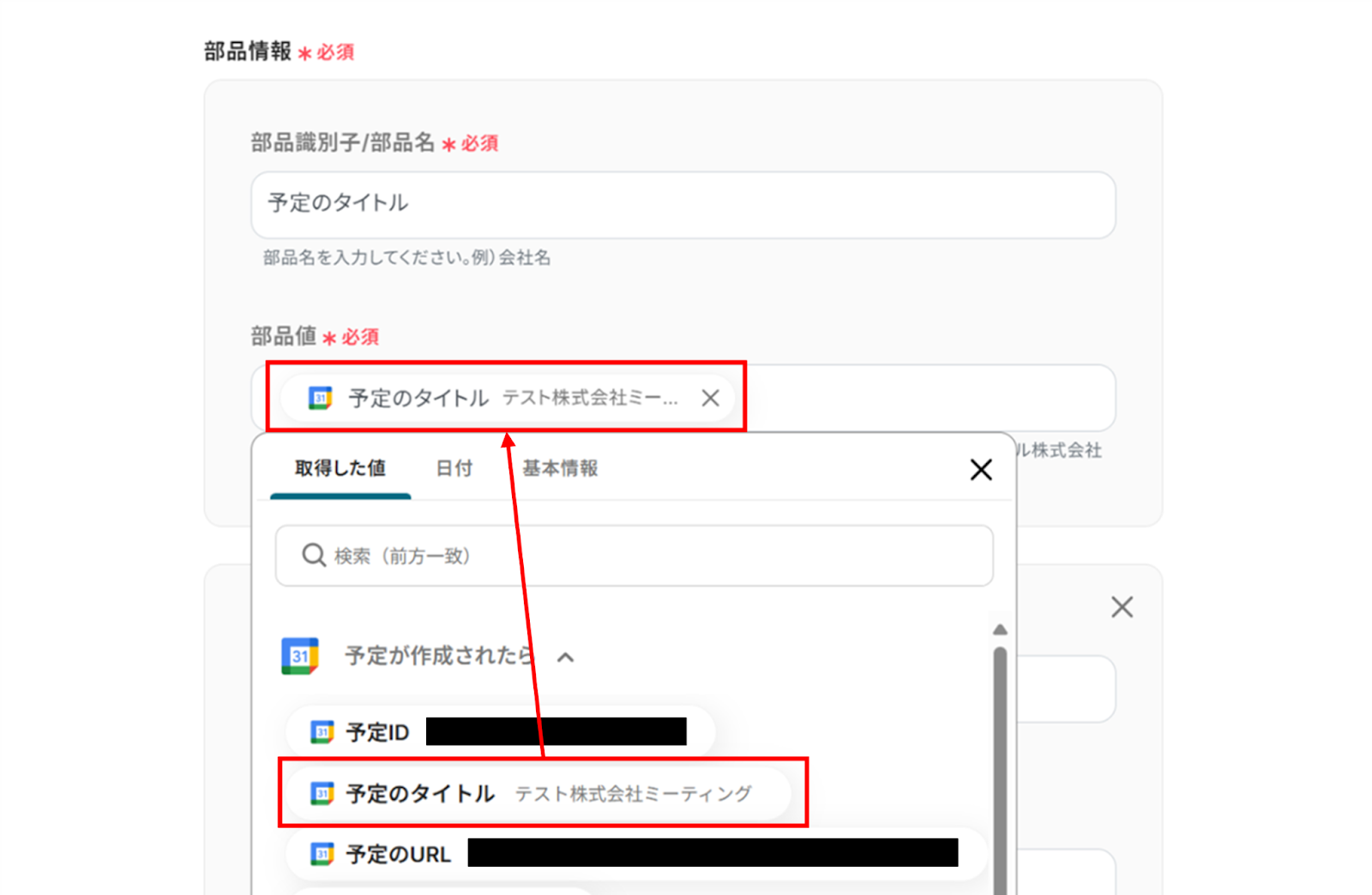Click the 予定が作成されたら section title

tap(439, 656)
